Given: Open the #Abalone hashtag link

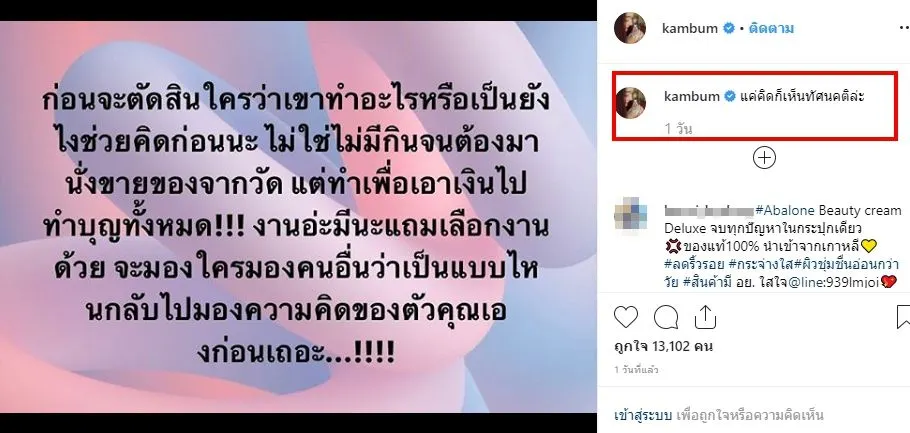Looking at the screenshot, I should [x=787, y=210].
